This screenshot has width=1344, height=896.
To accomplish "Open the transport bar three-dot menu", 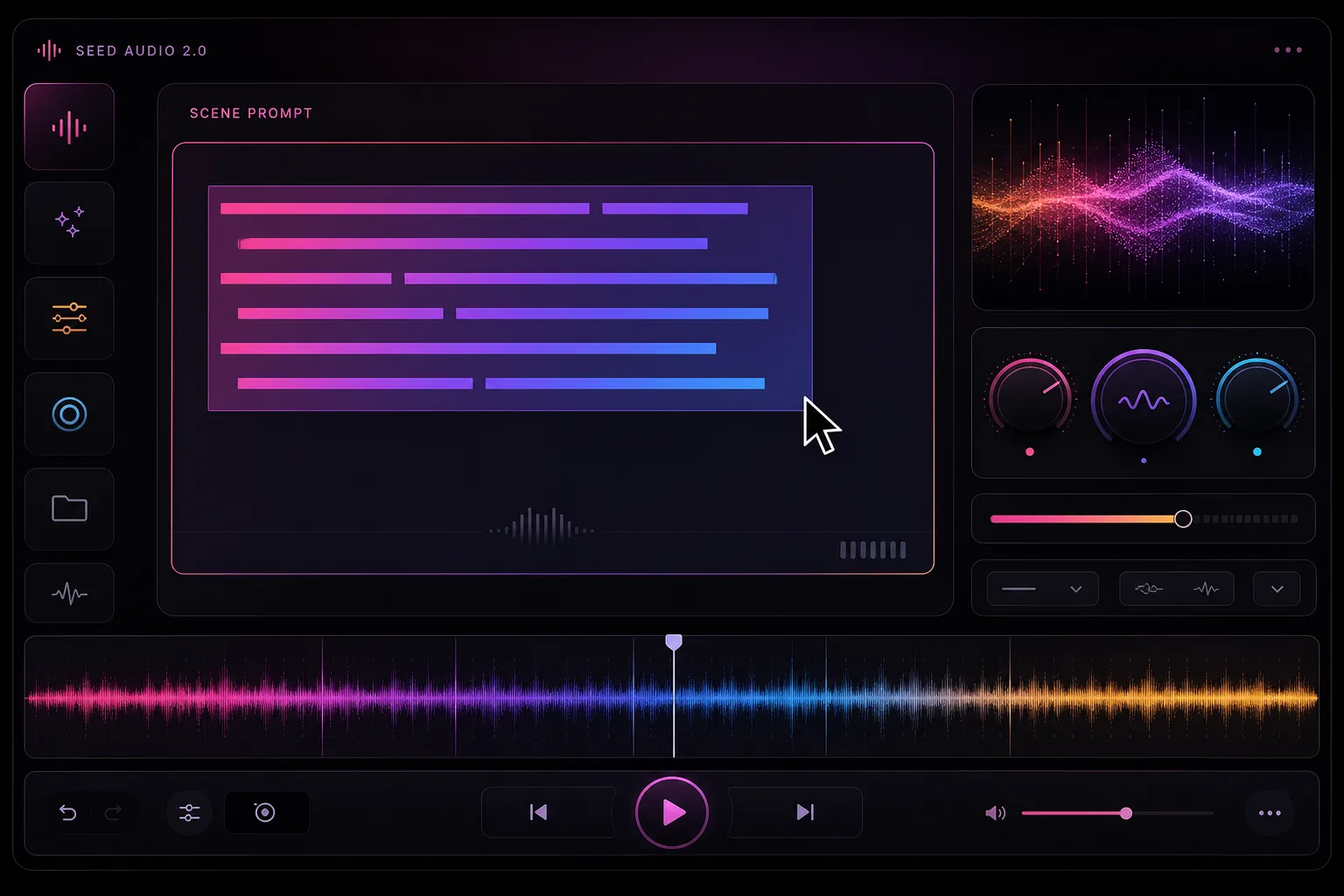I will 1270,813.
